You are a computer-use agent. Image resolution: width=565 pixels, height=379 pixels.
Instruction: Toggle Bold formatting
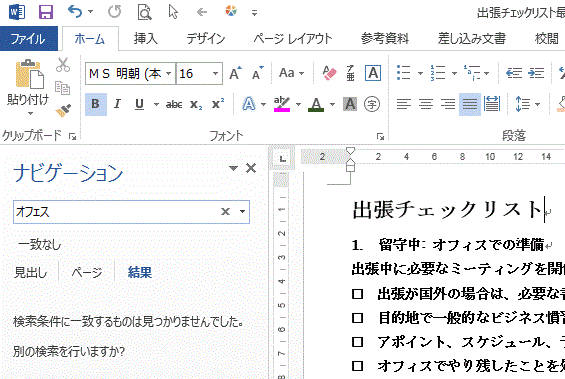95,104
